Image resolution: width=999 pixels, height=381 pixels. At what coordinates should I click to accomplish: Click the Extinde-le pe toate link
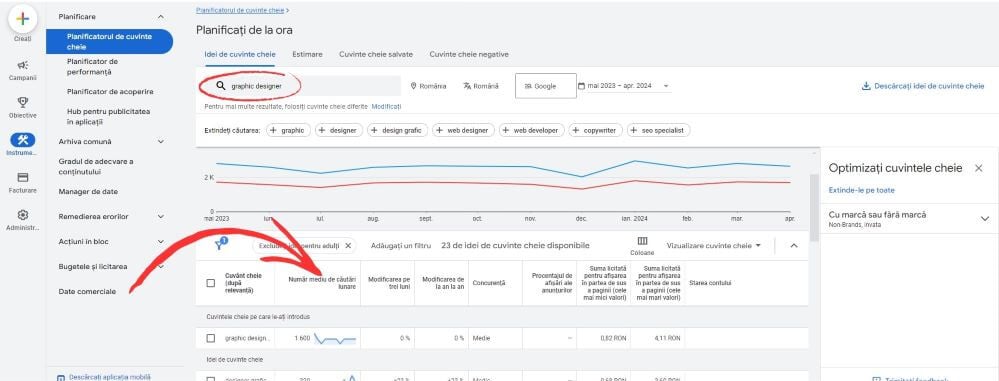pyautogui.click(x=861, y=190)
